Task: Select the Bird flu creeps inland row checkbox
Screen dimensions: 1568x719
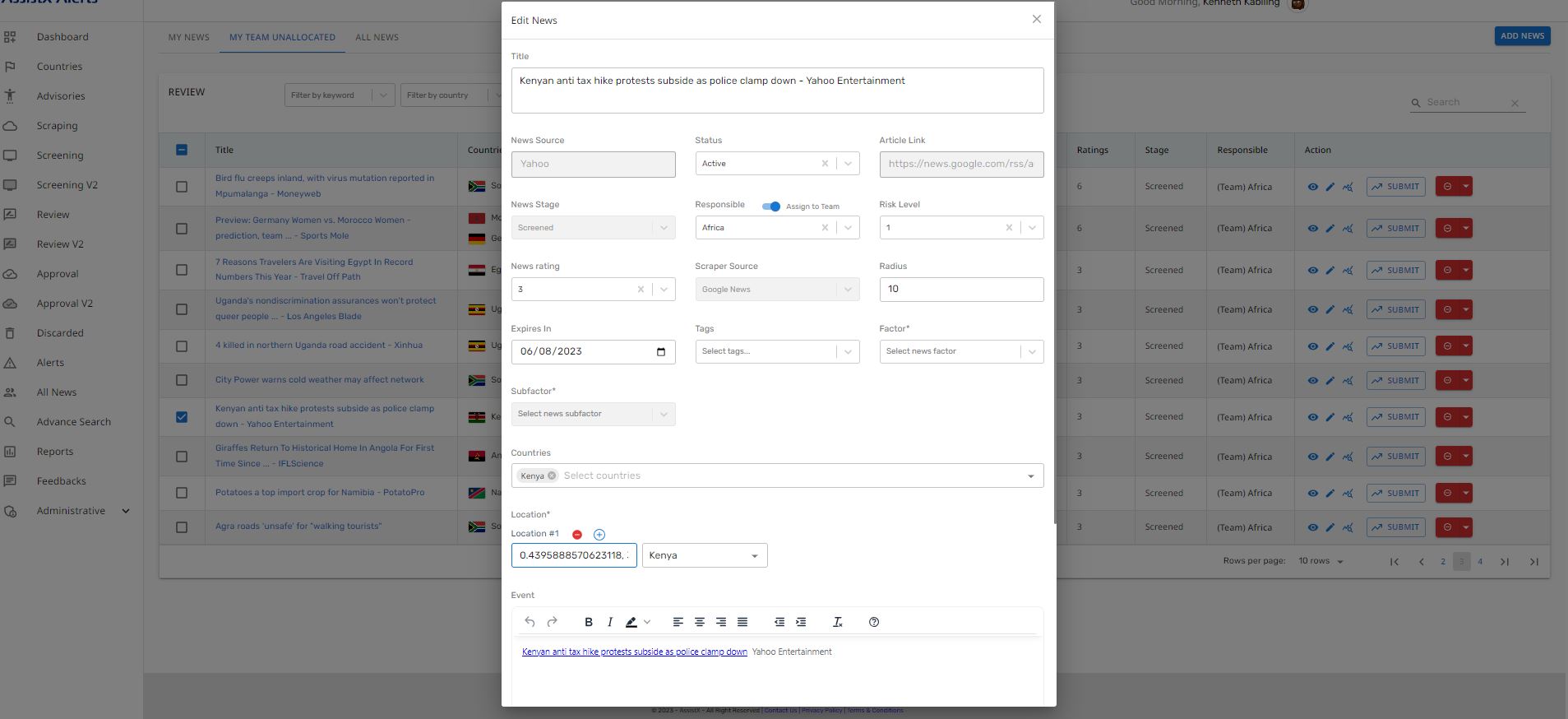Action: pyautogui.click(x=182, y=187)
